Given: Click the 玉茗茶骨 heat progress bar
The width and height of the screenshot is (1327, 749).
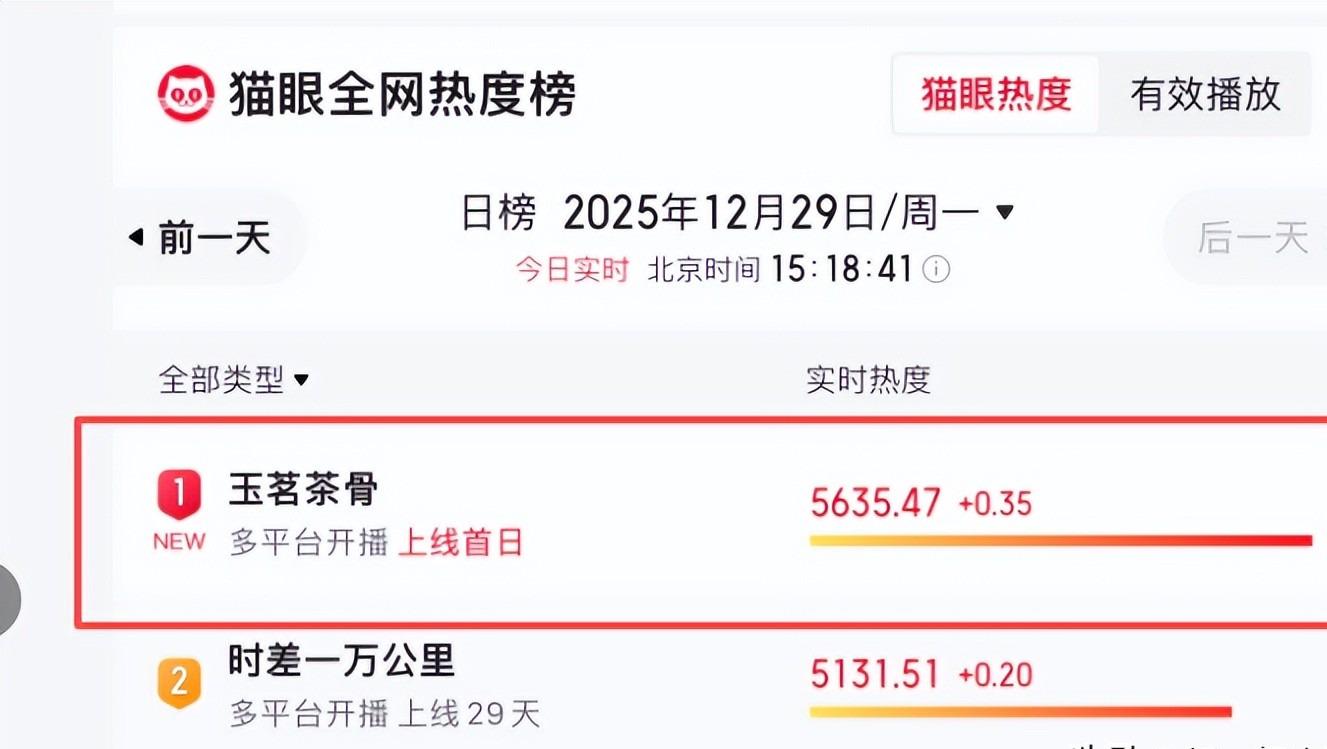Looking at the screenshot, I should pos(1060,541).
